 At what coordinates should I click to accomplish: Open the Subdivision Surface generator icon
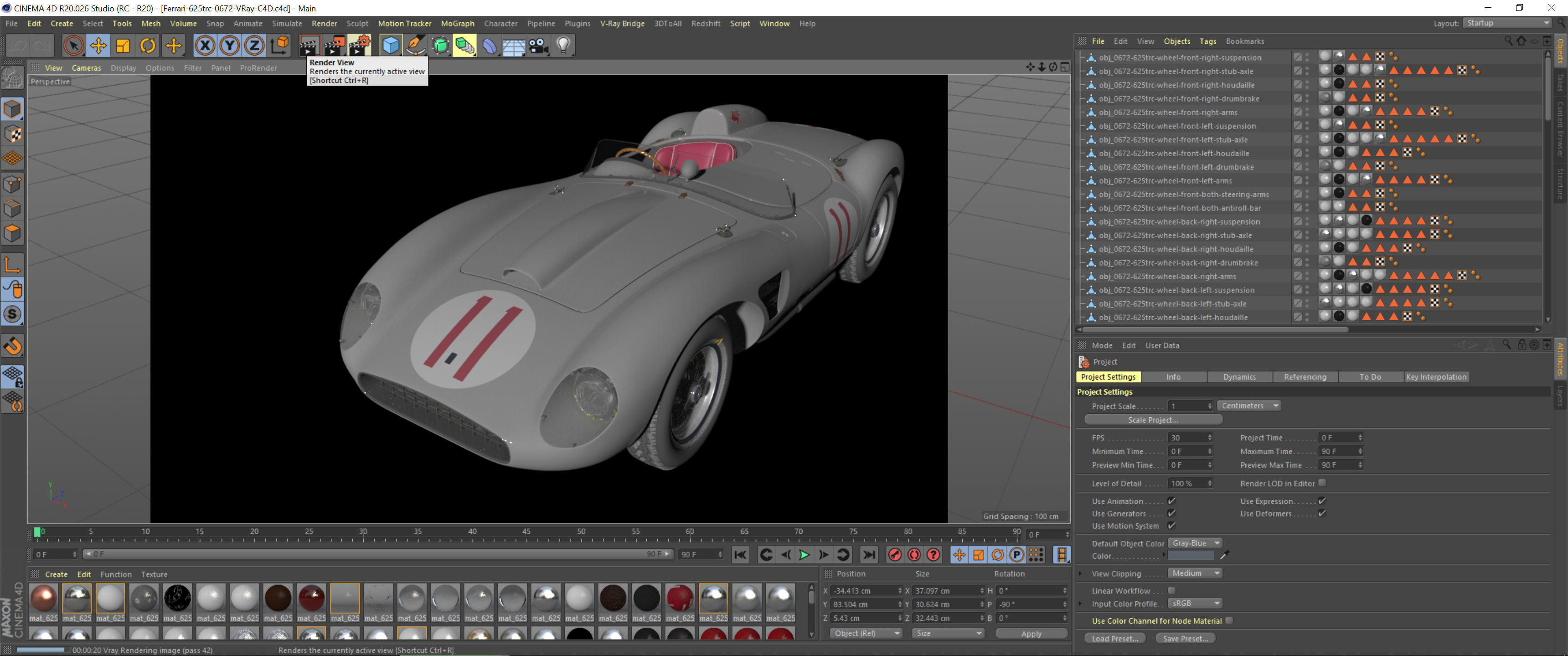pyautogui.click(x=440, y=46)
